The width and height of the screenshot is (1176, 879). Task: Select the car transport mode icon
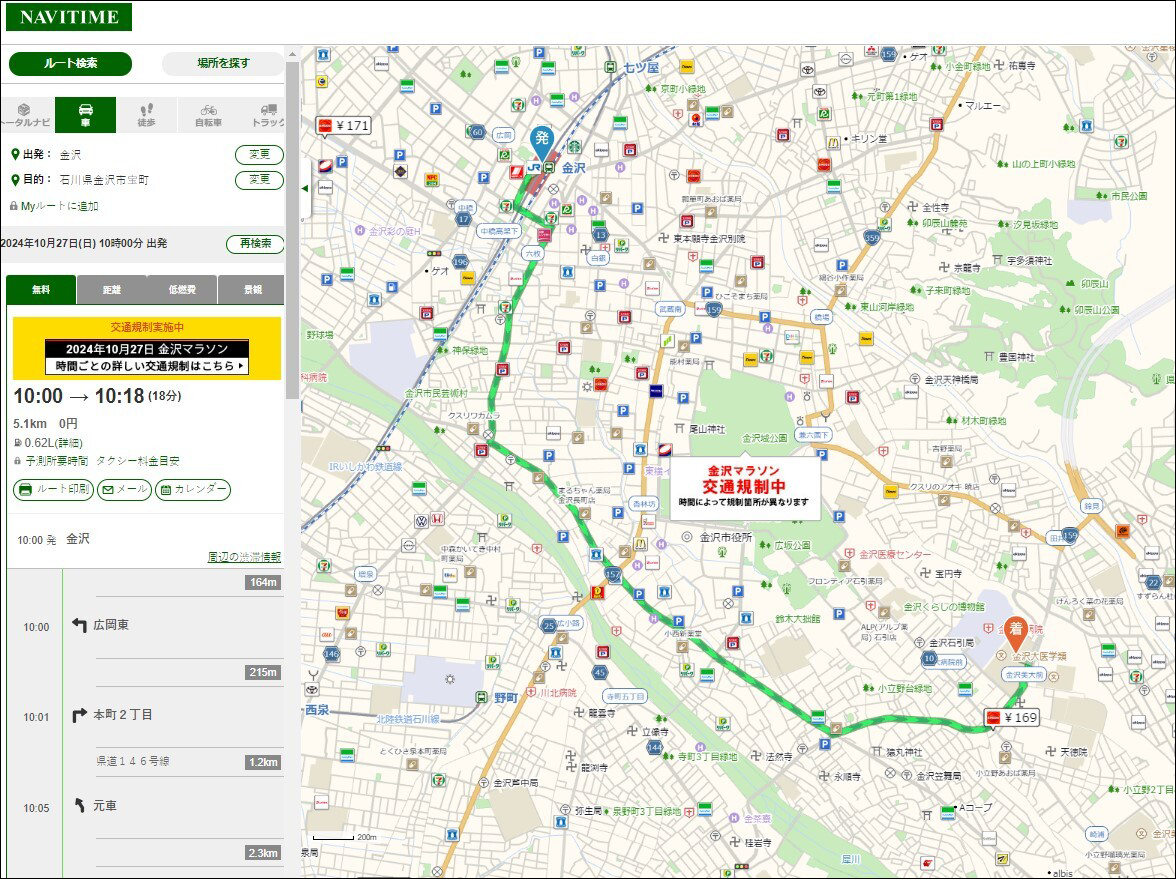[x=86, y=115]
